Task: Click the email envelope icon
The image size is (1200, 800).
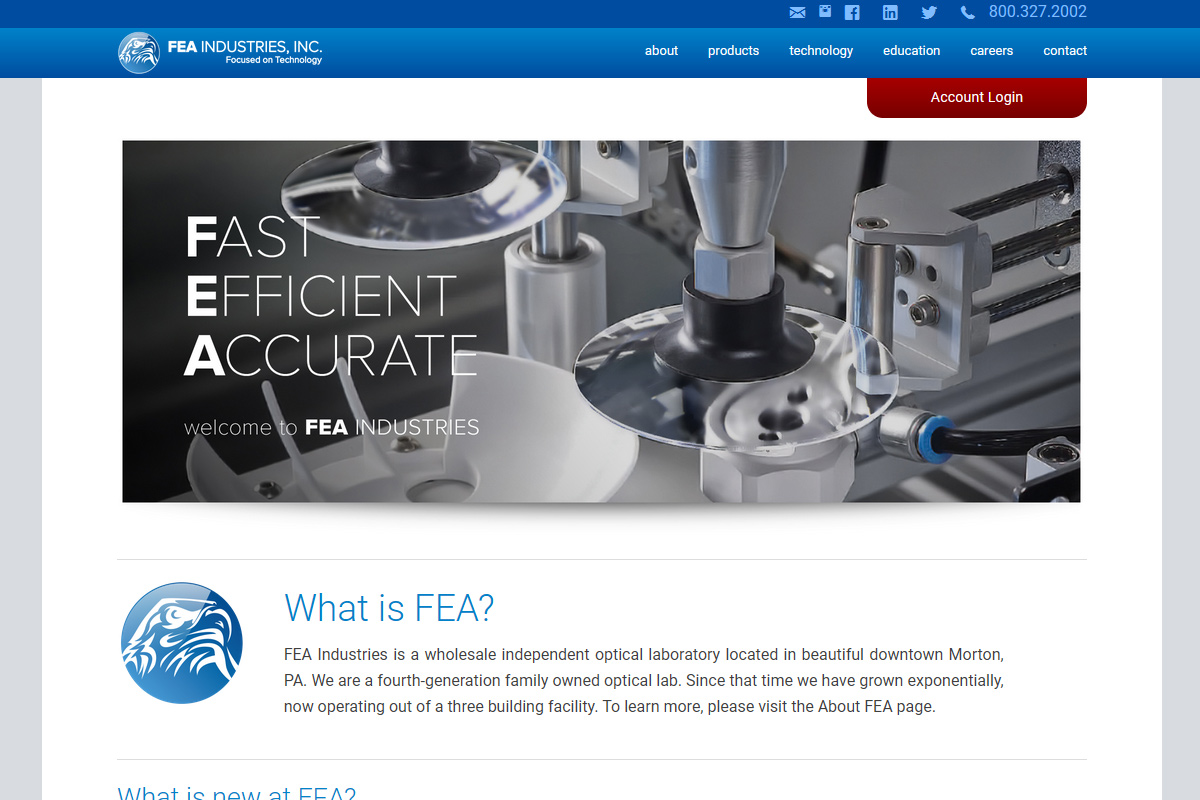Action: [x=797, y=12]
